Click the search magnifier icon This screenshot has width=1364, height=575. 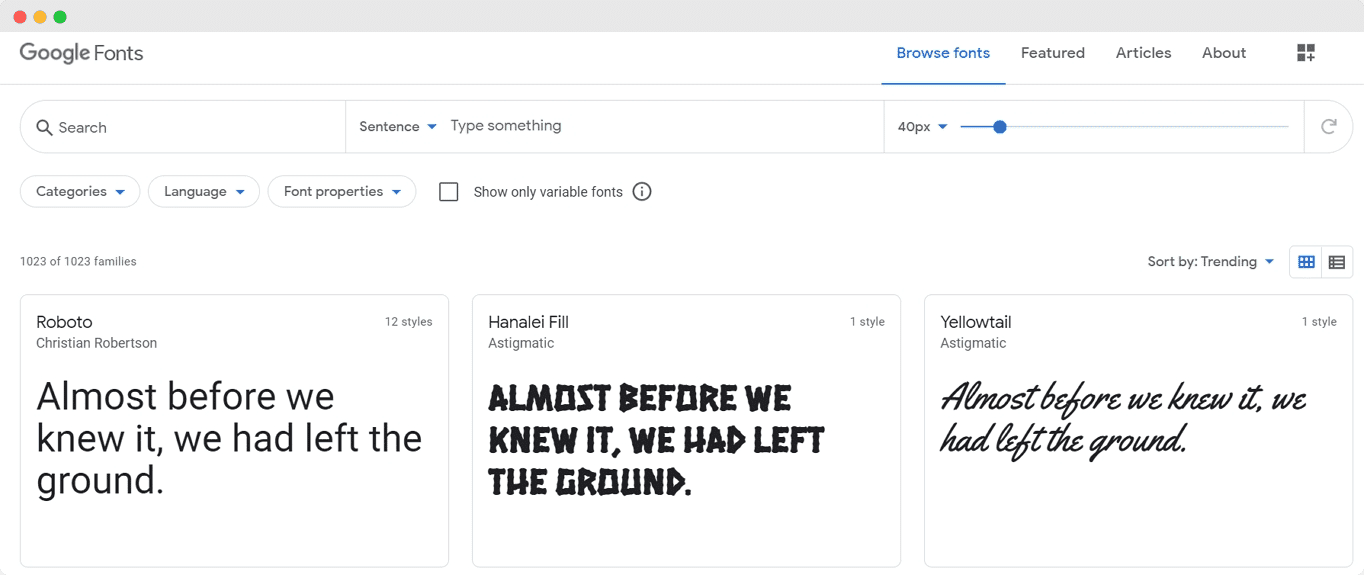click(x=44, y=127)
